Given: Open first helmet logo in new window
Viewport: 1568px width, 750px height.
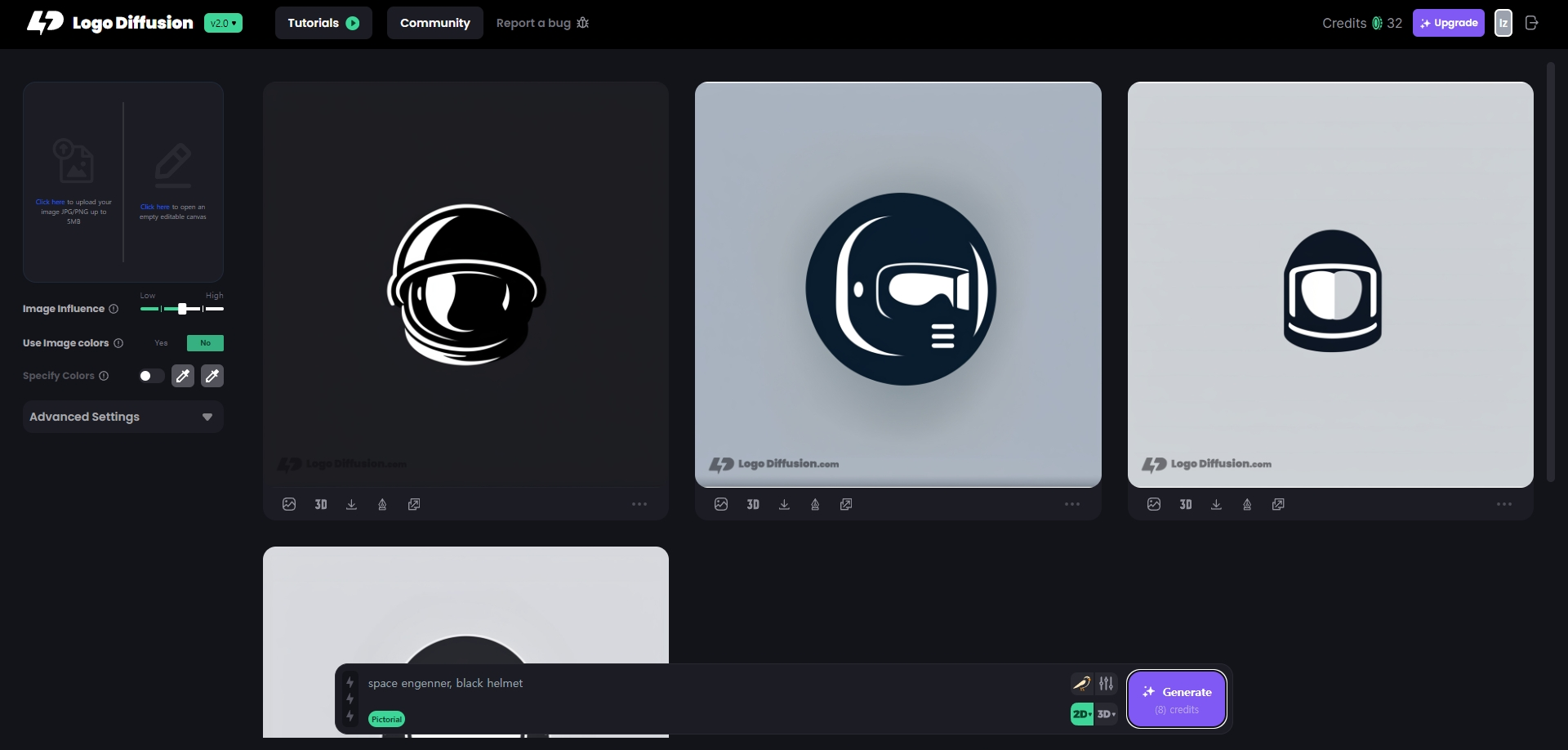Looking at the screenshot, I should (x=414, y=504).
